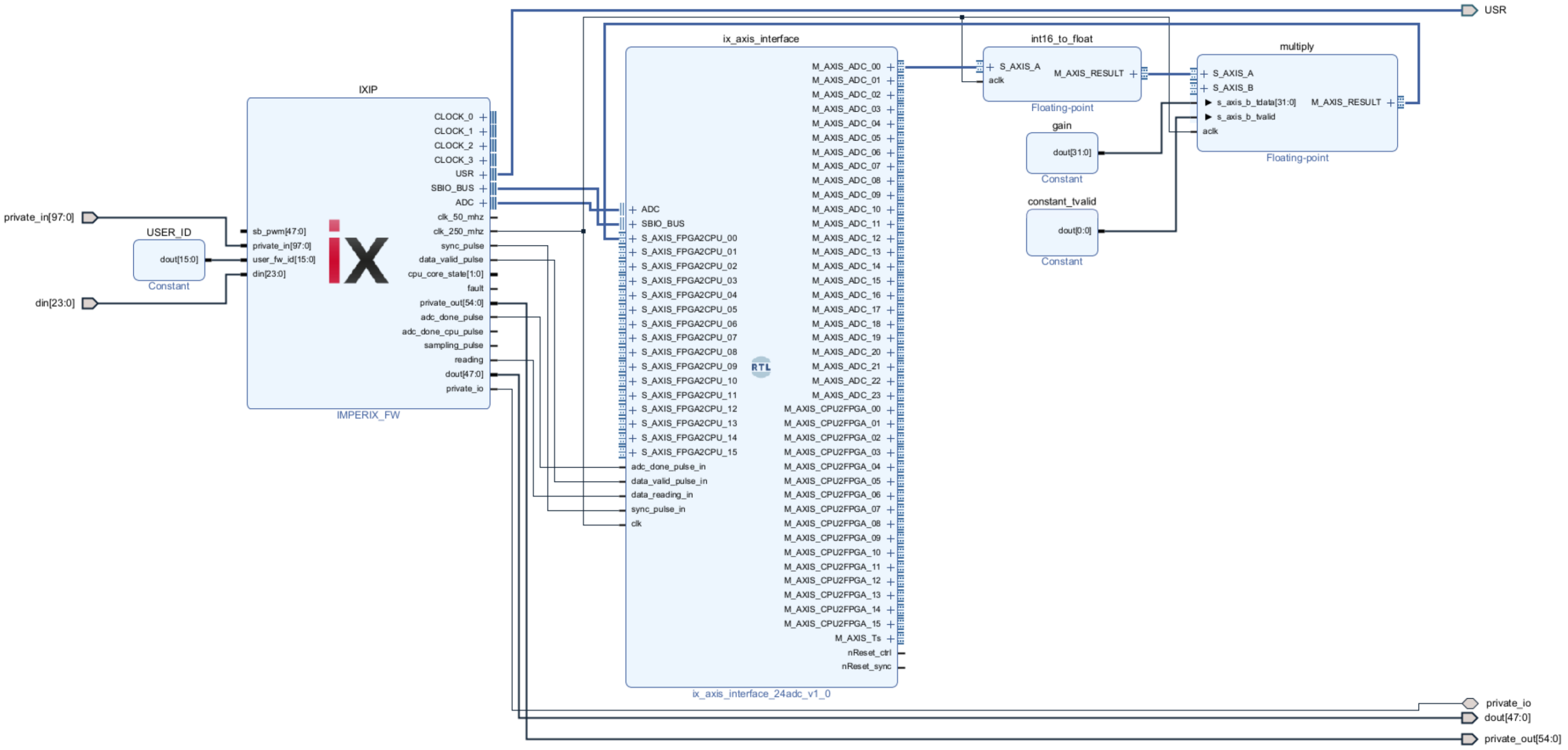Select the private_io bidirectional port symbol
Screen dimensions: 1568x750
pyautogui.click(x=1469, y=703)
